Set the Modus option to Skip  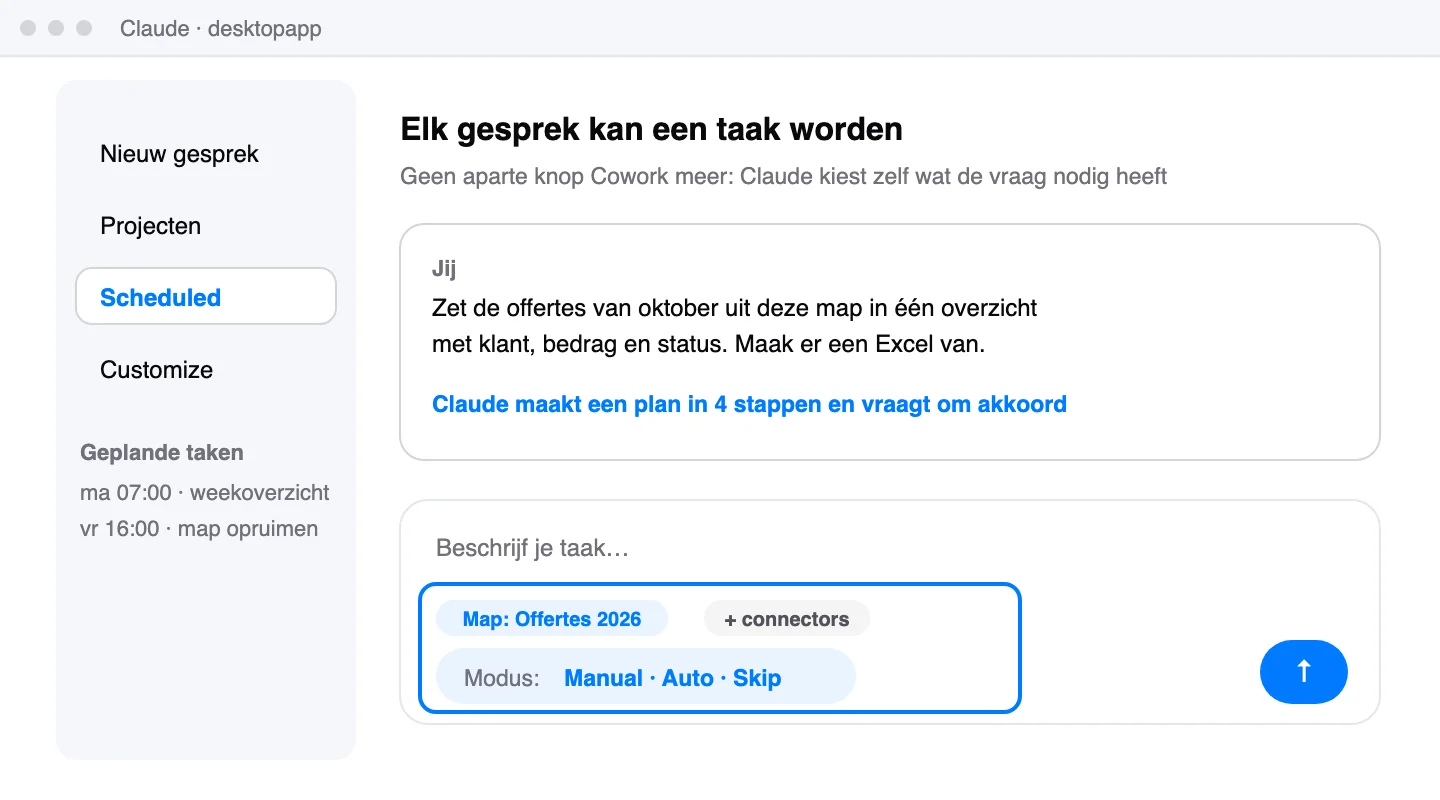(757, 678)
